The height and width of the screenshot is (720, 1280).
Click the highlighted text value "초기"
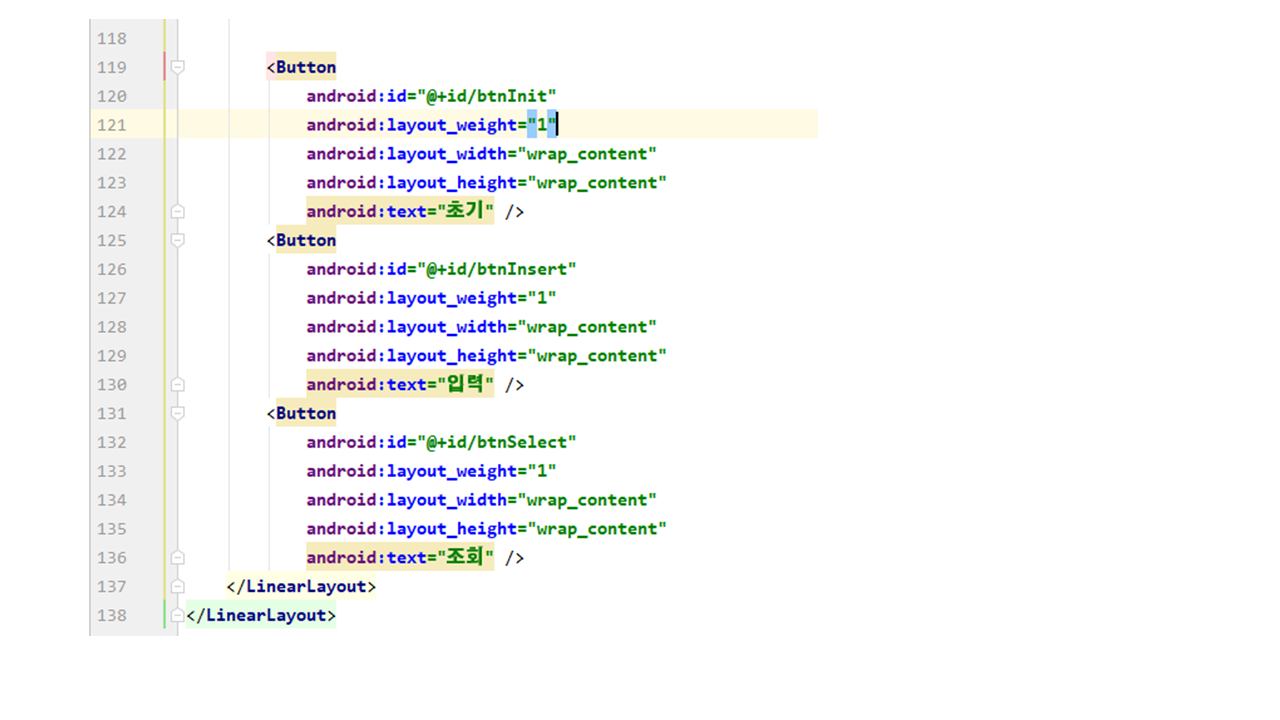pos(466,211)
